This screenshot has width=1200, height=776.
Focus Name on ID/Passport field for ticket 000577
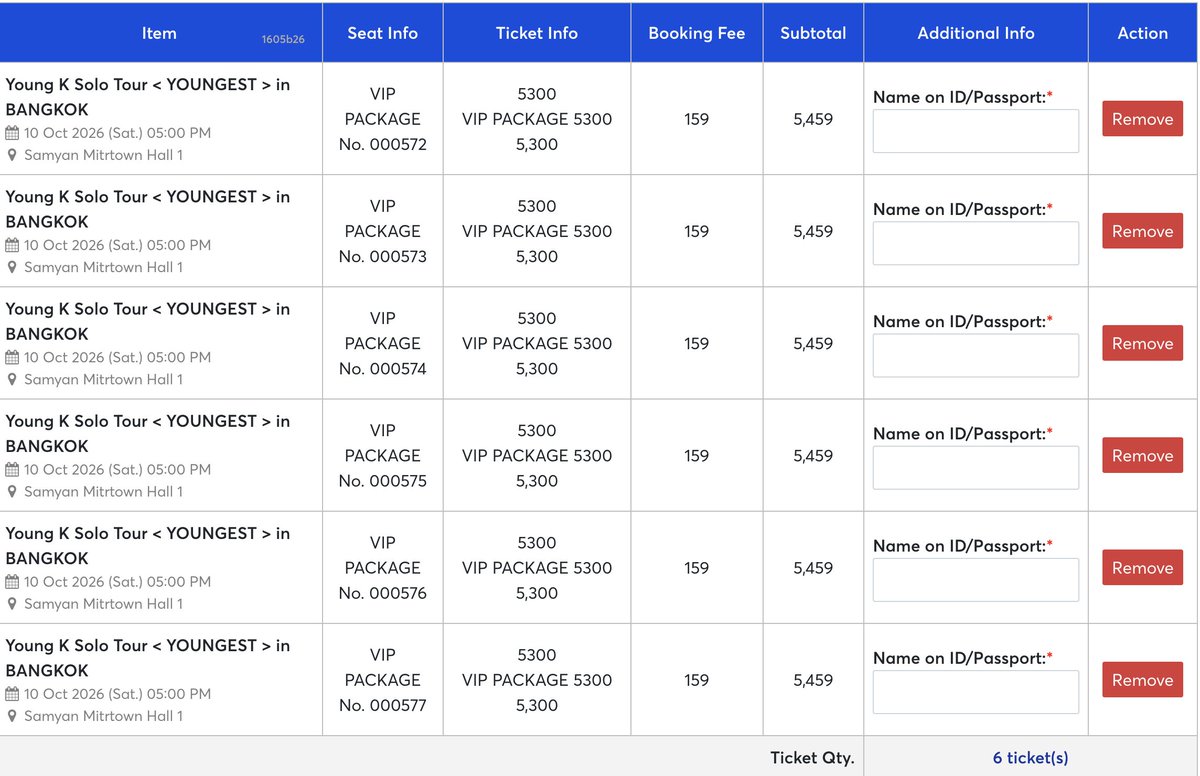[x=976, y=692]
